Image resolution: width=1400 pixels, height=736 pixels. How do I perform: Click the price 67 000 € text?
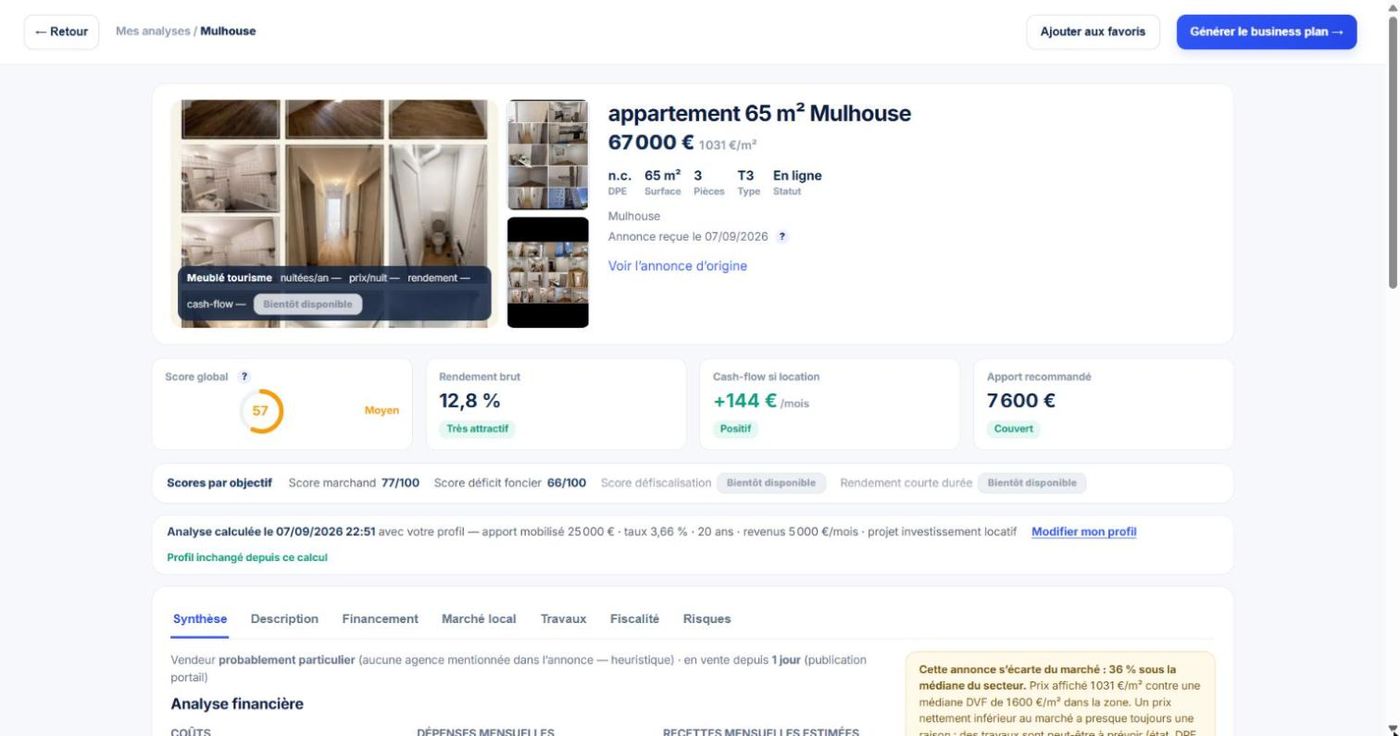[x=651, y=143]
